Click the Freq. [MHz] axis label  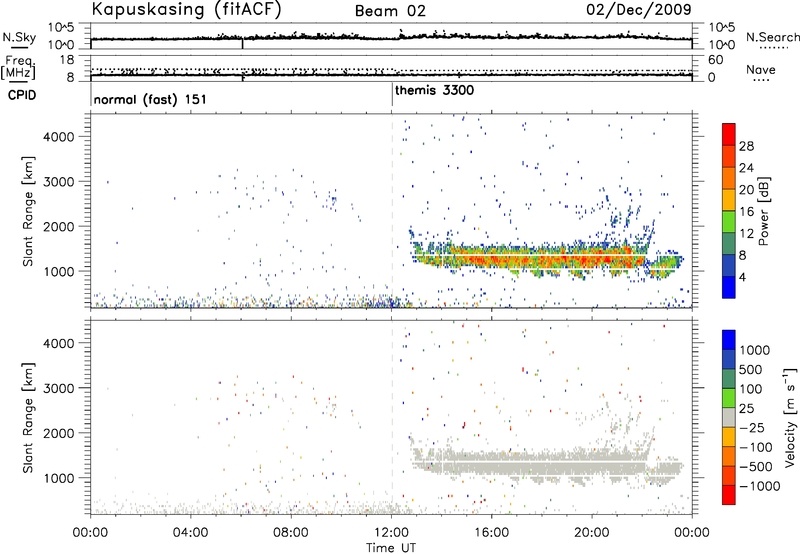coord(19,67)
